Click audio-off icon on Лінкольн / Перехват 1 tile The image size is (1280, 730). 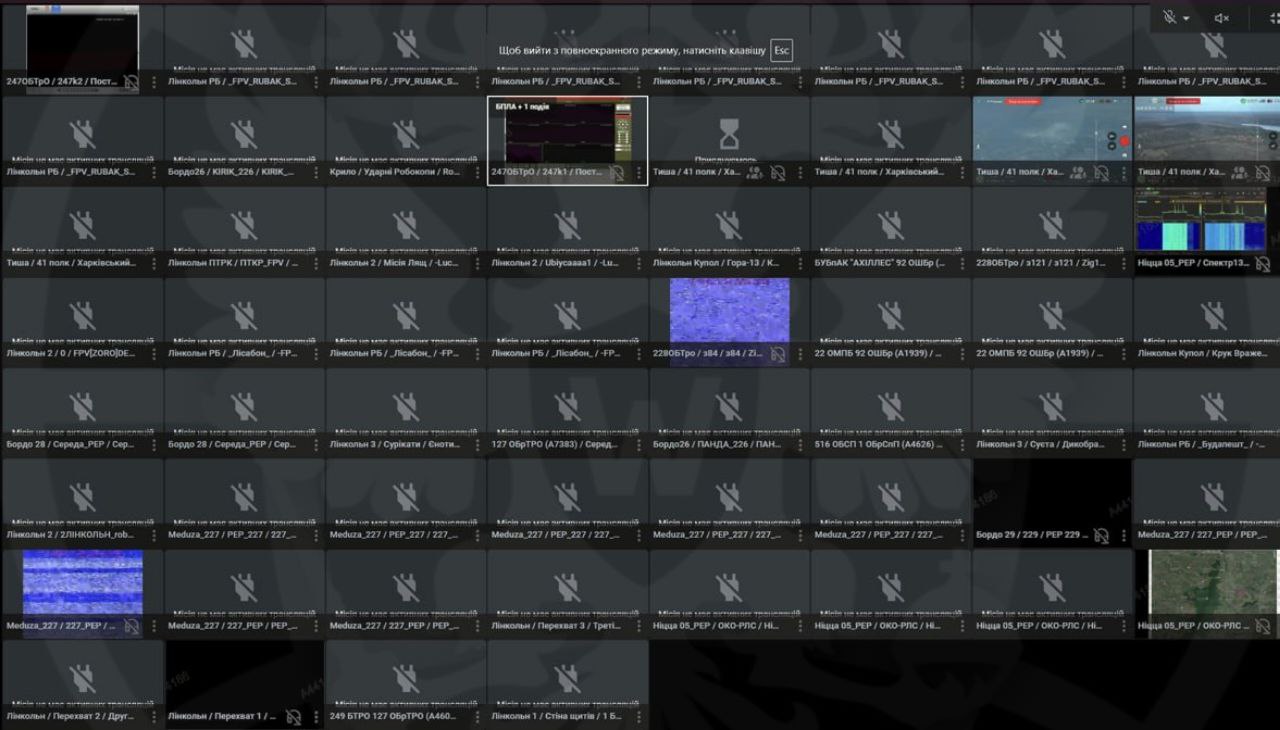click(293, 717)
